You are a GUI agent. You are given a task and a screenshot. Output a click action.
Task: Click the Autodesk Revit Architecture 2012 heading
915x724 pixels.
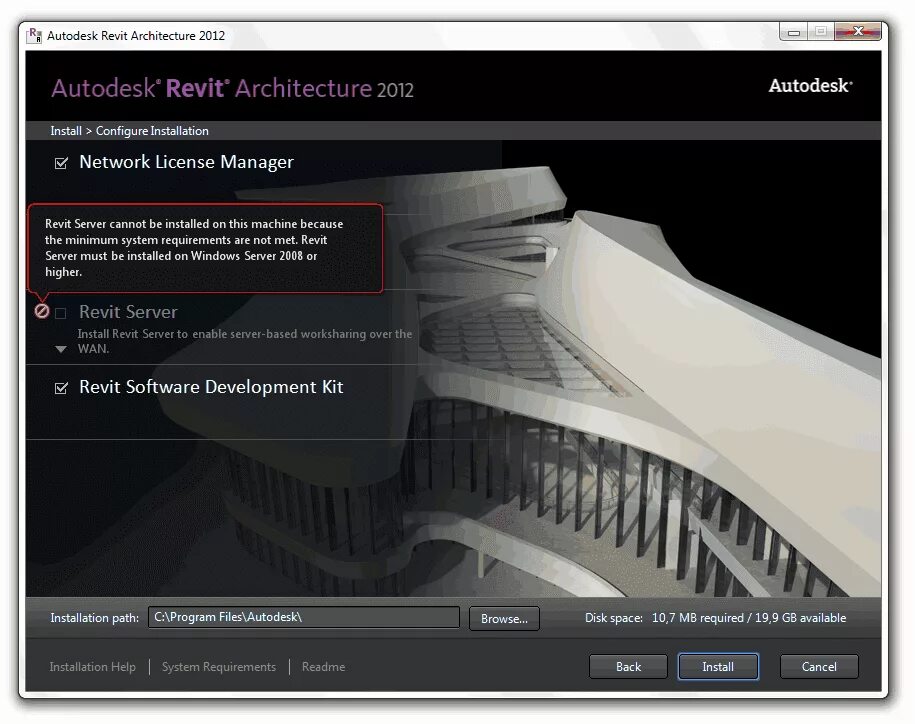[232, 89]
